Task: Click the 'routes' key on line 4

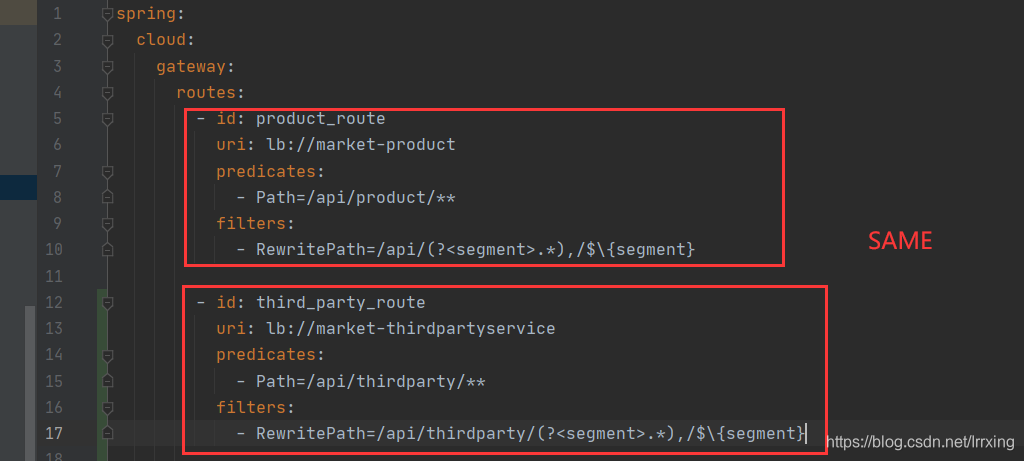Action: tap(206, 93)
